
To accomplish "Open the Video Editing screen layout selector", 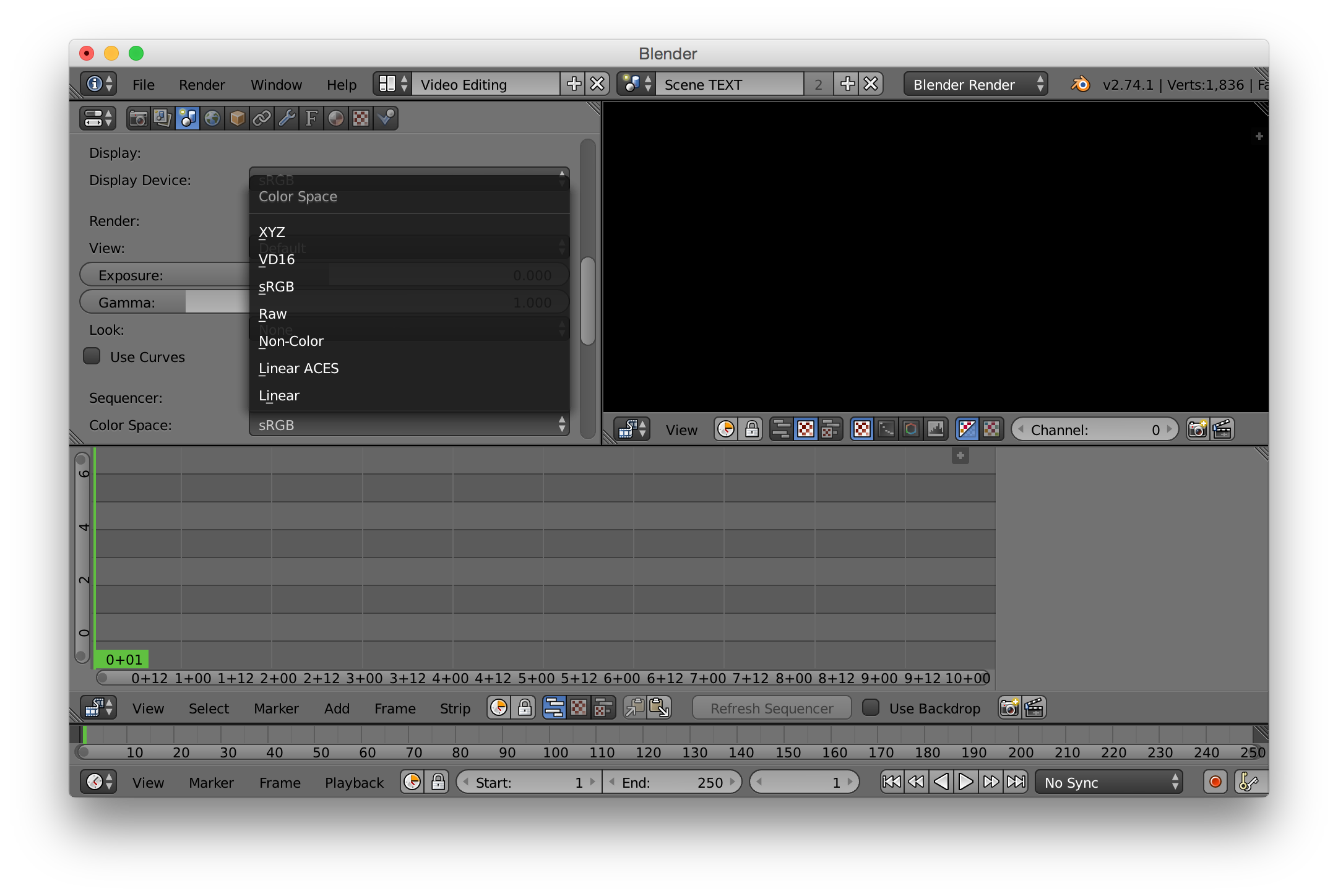I will click(392, 84).
